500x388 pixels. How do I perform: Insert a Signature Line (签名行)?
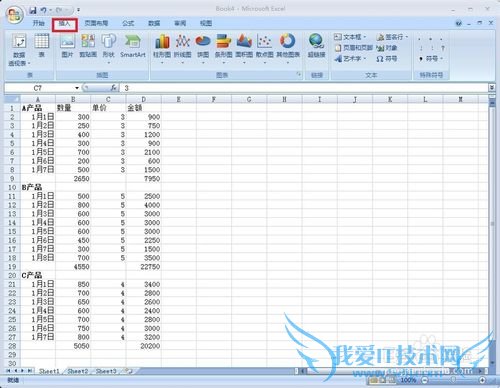point(392,37)
